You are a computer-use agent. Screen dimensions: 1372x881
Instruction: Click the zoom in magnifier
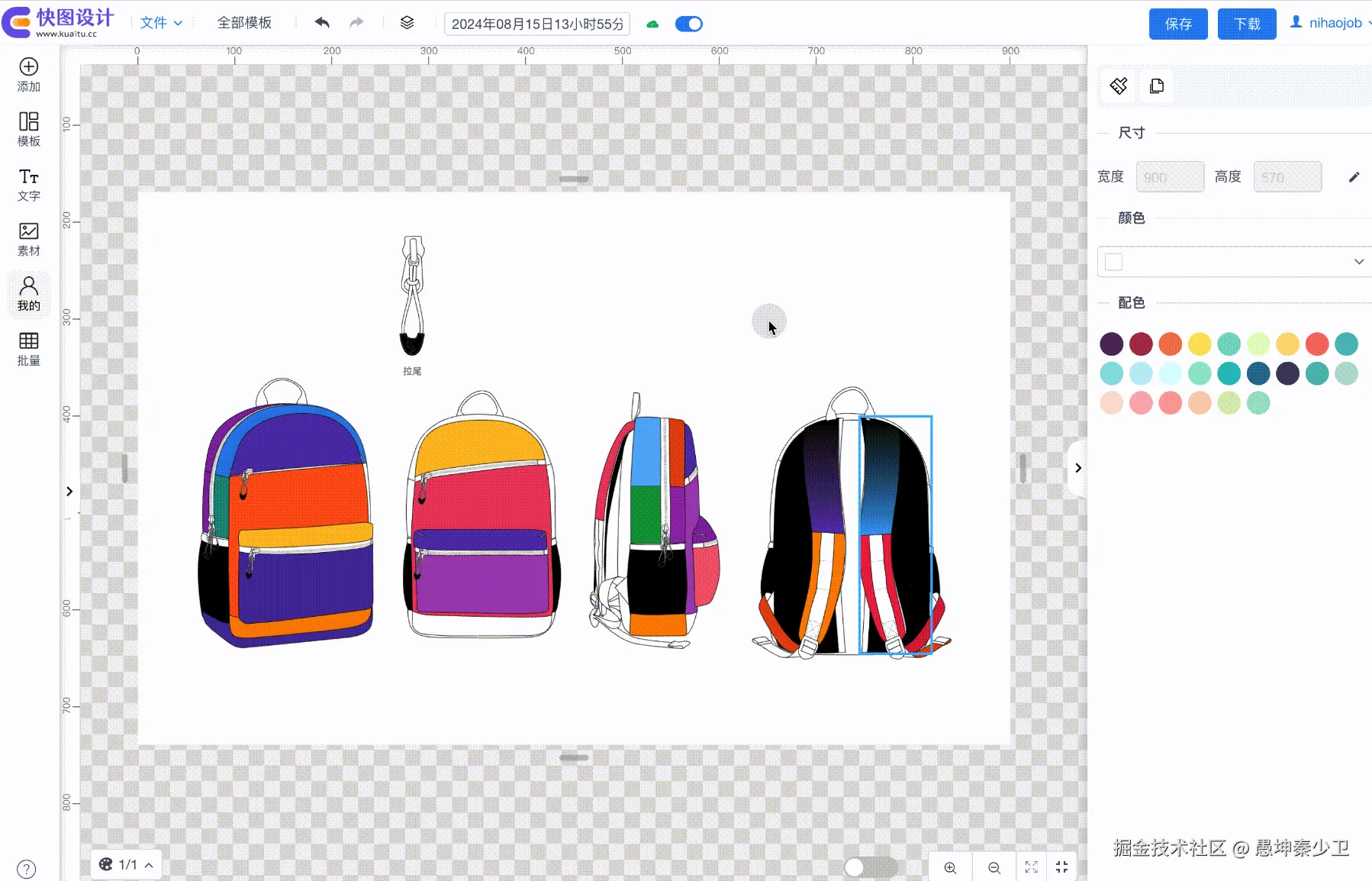click(950, 867)
